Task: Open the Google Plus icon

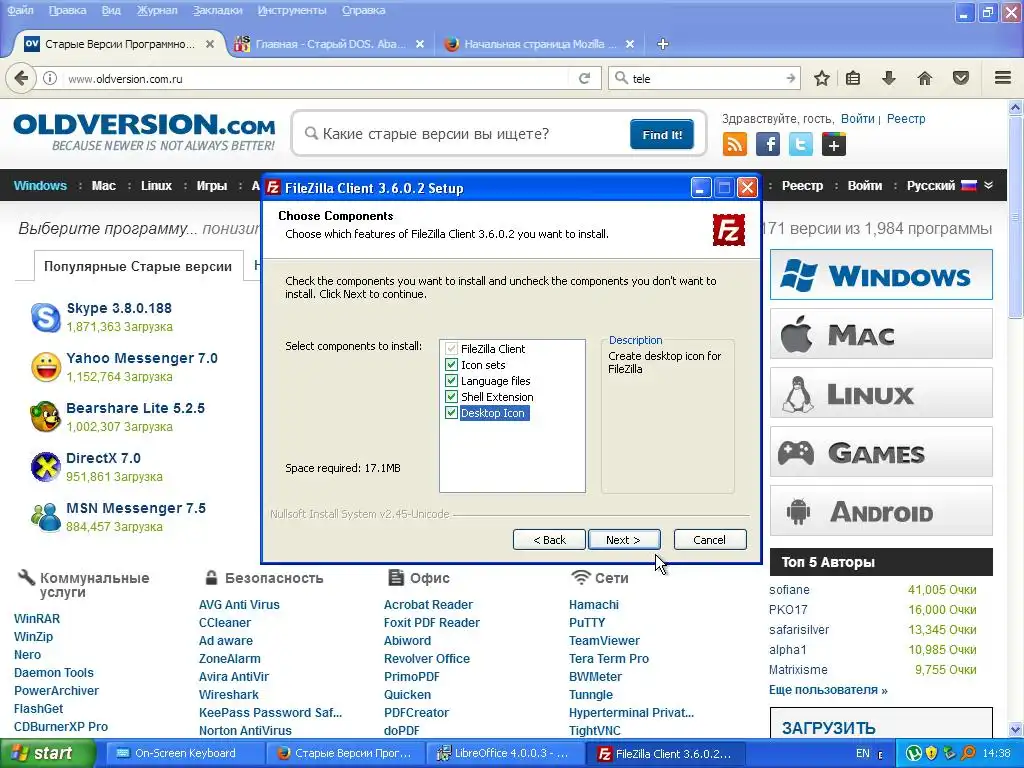Action: tap(834, 144)
